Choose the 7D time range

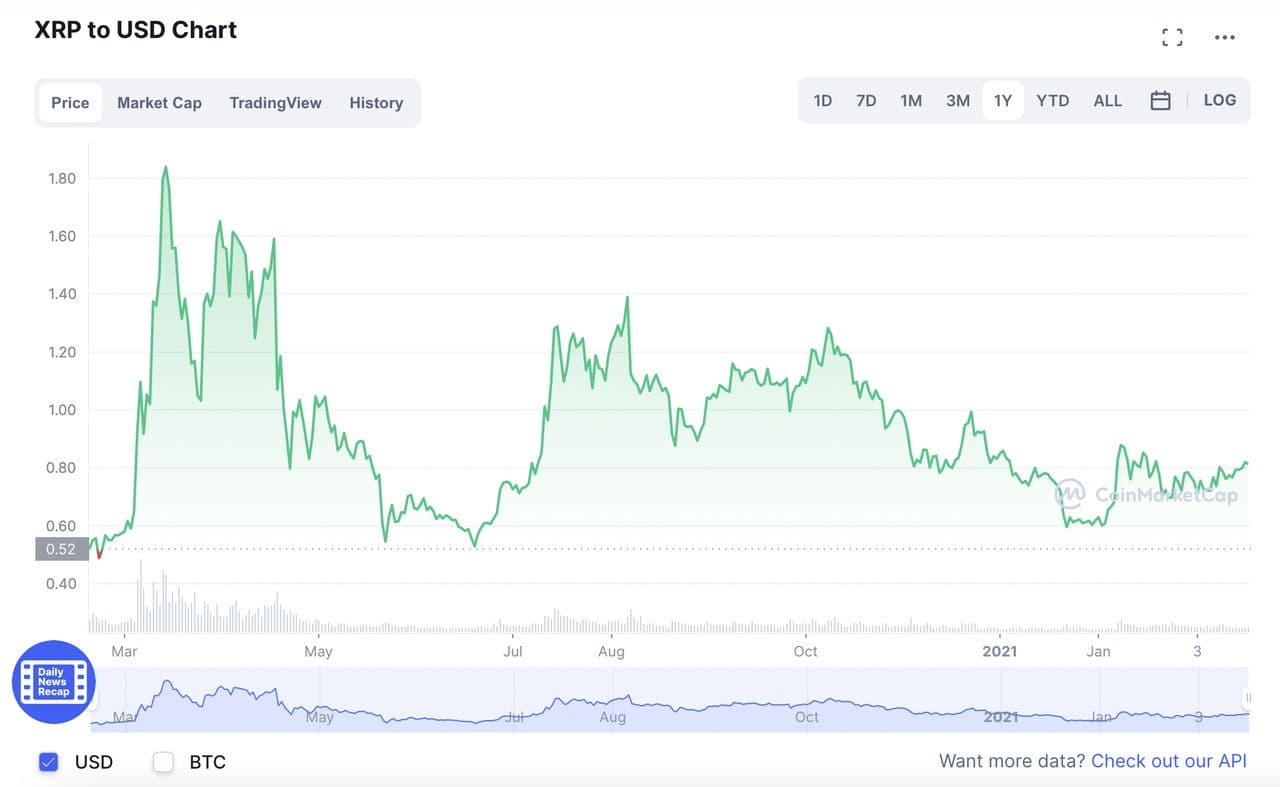pos(866,101)
